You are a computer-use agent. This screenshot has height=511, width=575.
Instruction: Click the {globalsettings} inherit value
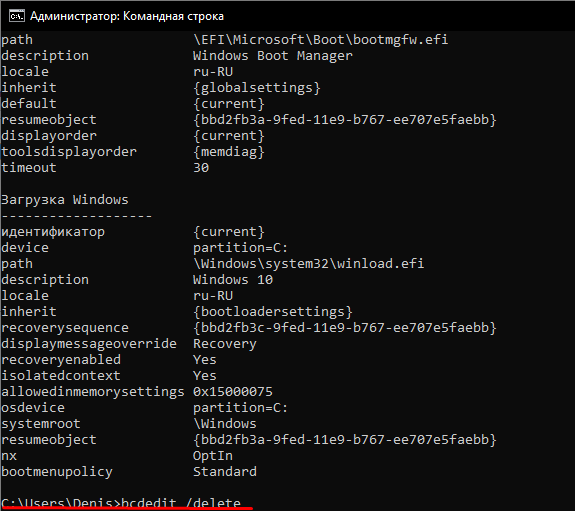(x=257, y=88)
